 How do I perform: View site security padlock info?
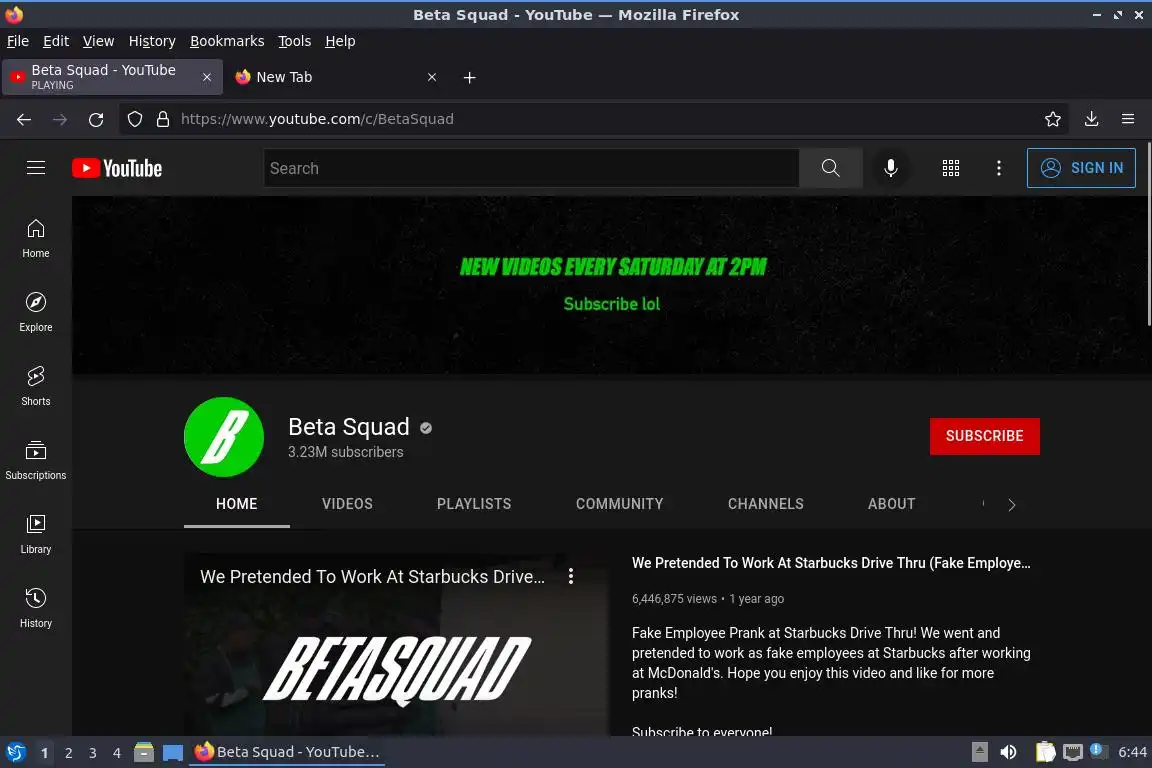163,119
